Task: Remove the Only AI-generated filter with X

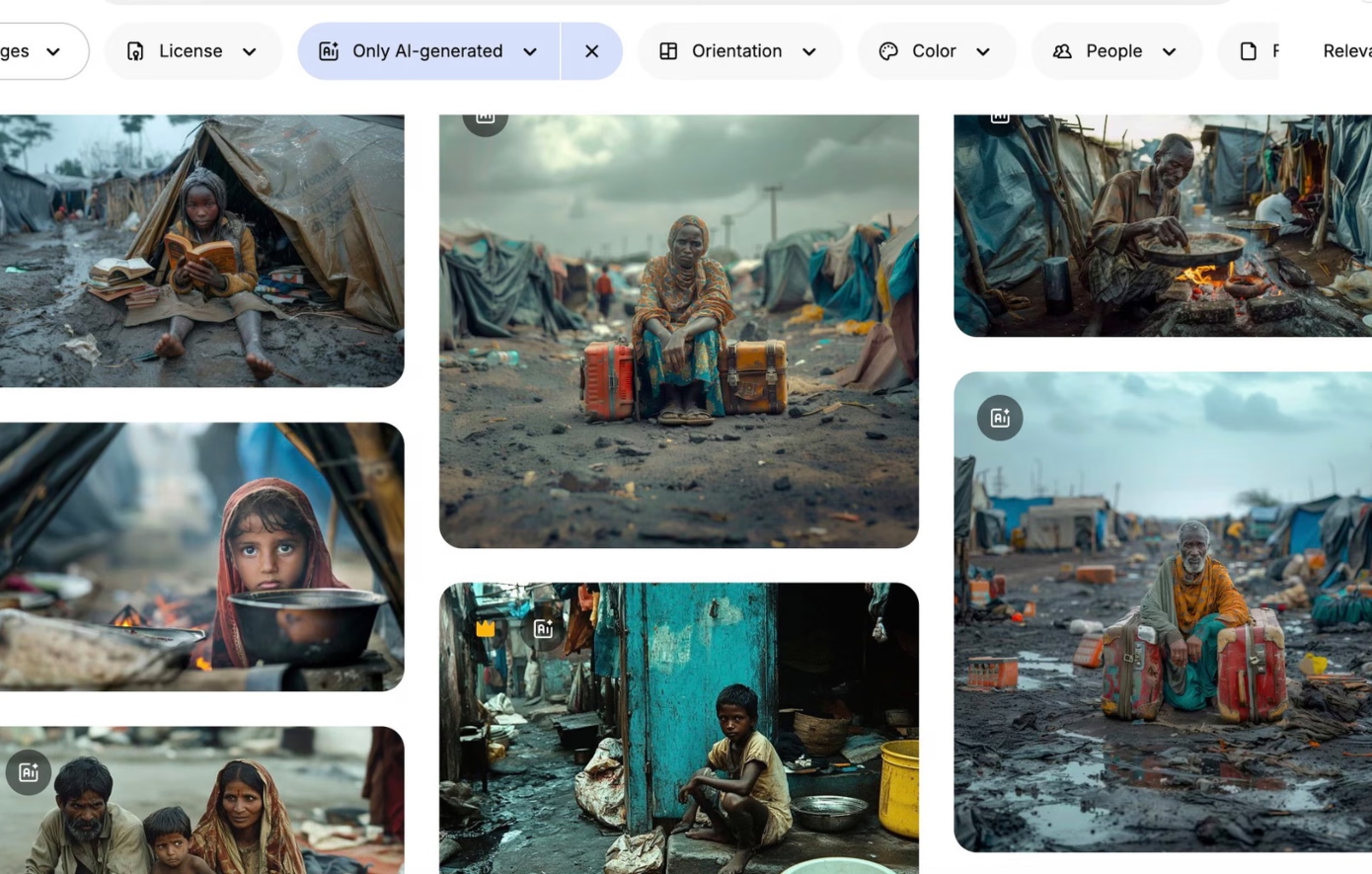Action: (x=591, y=51)
